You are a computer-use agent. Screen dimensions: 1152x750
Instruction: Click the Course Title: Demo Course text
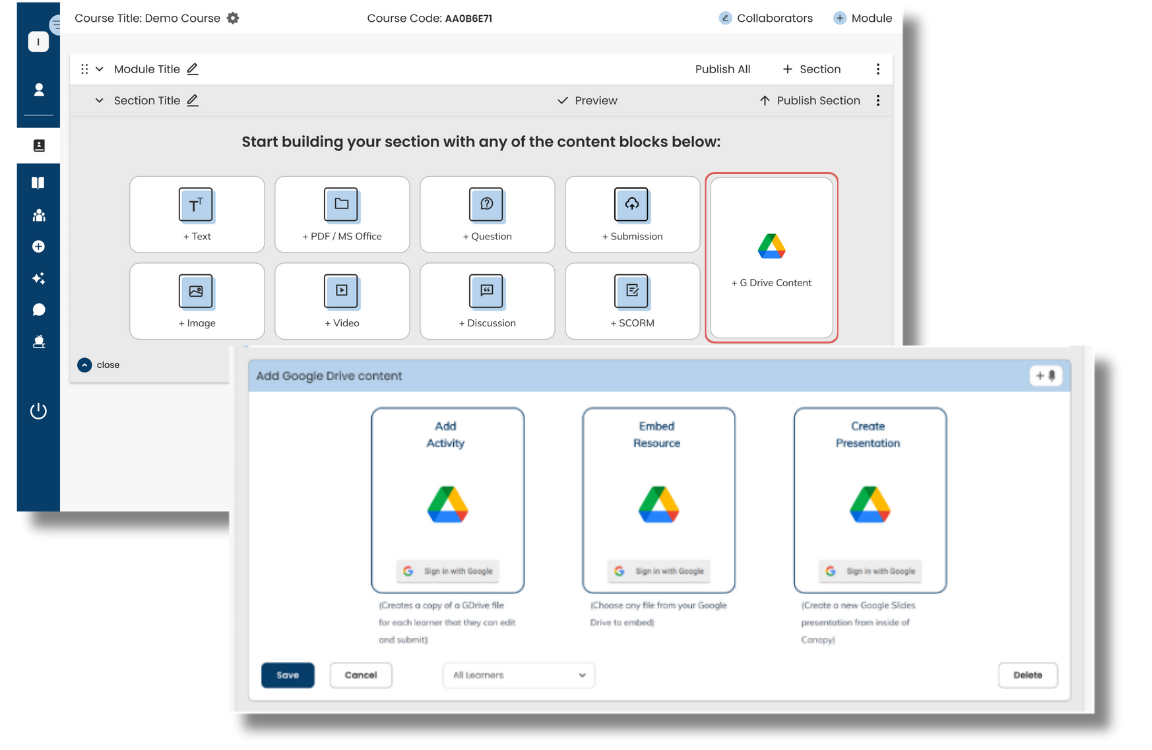(147, 18)
